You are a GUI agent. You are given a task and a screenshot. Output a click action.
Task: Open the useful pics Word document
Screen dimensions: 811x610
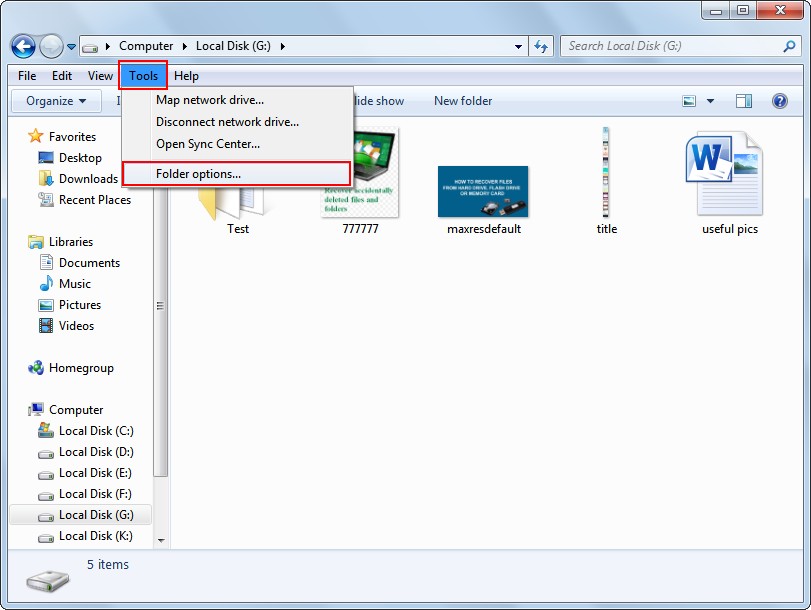(x=727, y=175)
